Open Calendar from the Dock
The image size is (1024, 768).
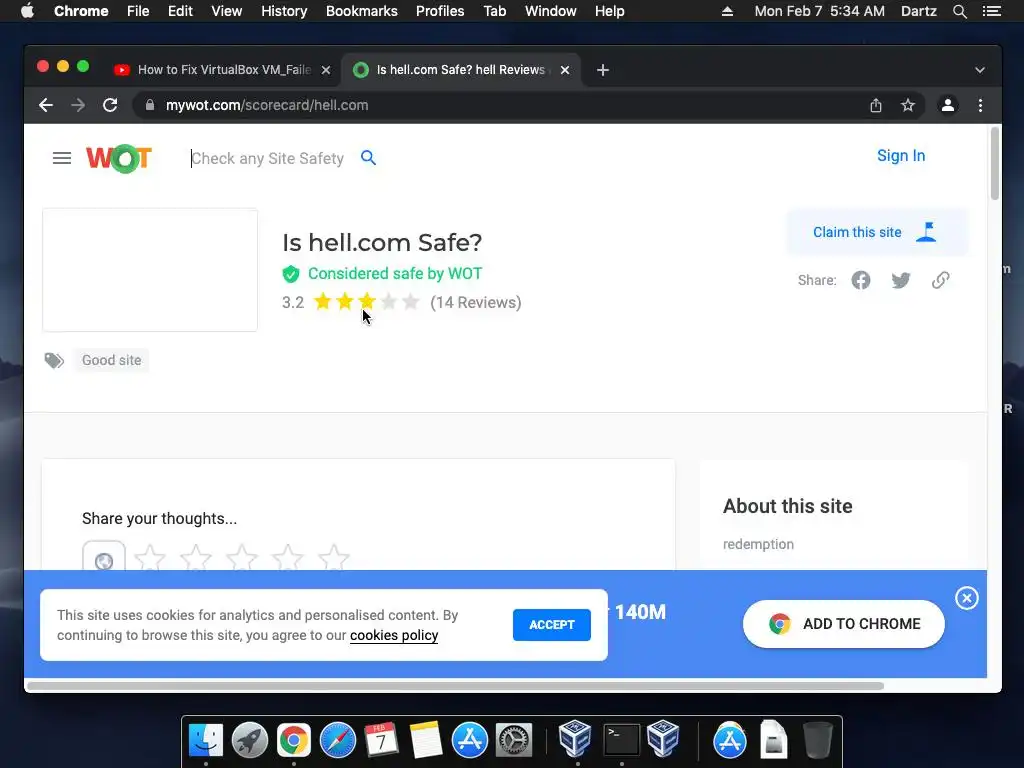tap(381, 740)
